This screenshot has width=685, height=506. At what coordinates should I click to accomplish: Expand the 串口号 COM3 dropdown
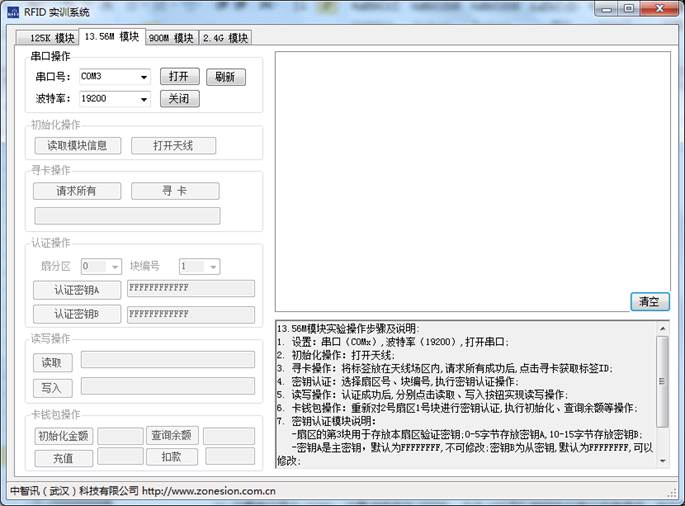pos(144,77)
